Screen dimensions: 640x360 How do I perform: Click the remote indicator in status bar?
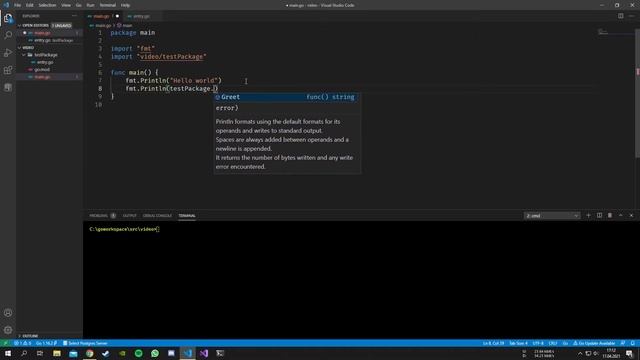(x=5, y=343)
